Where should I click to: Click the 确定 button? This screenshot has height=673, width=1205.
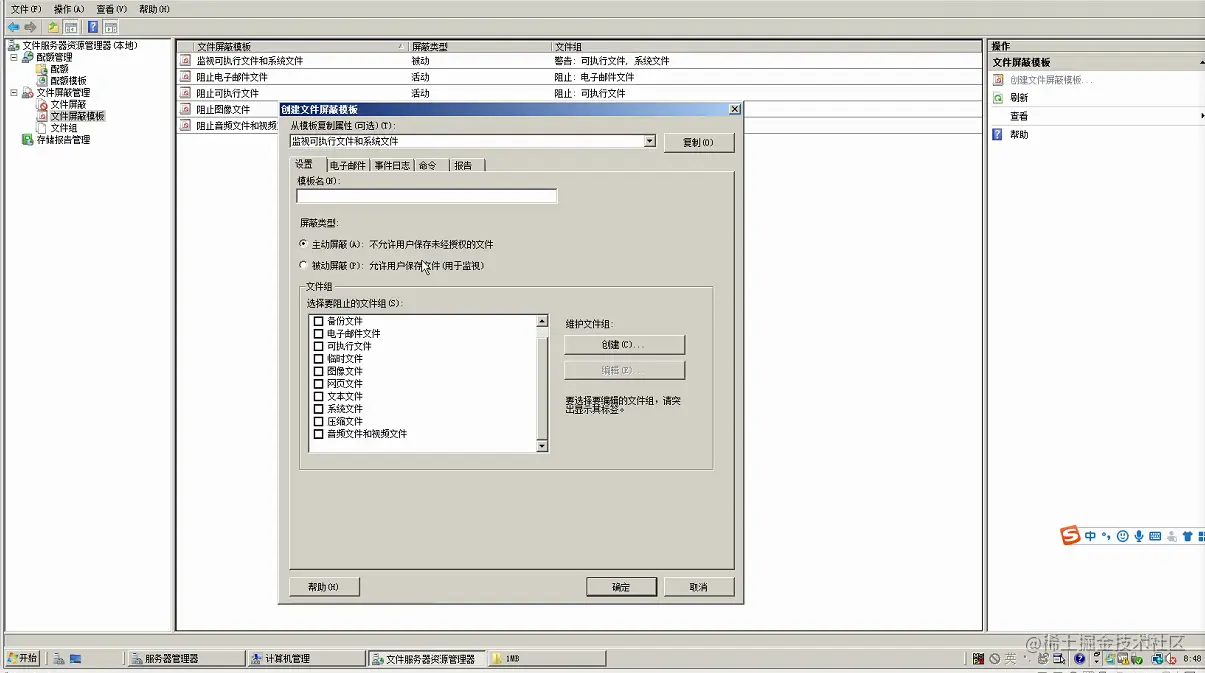[x=621, y=587]
